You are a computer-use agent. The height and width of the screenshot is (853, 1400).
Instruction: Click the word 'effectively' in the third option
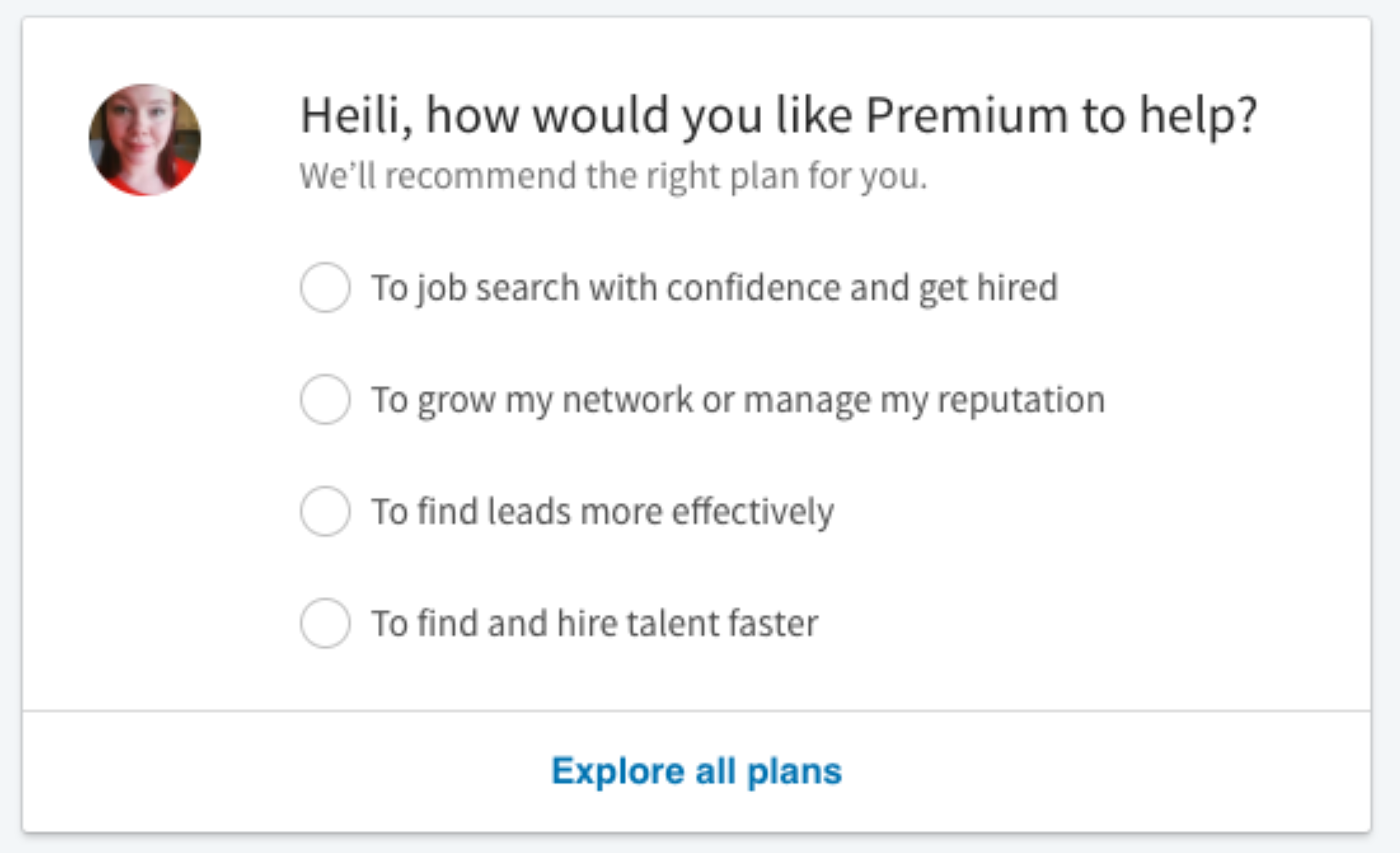(x=753, y=512)
